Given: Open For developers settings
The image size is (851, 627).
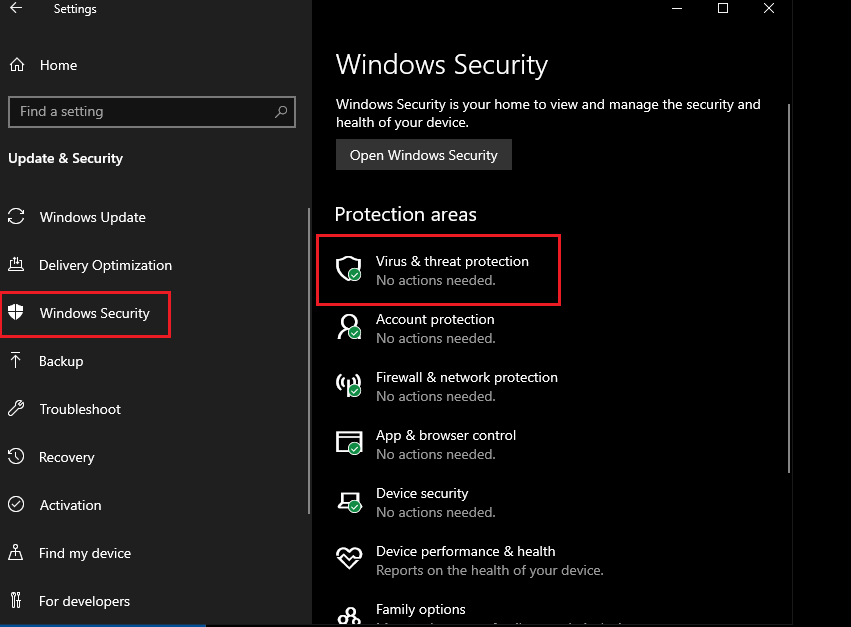Looking at the screenshot, I should point(84,601).
